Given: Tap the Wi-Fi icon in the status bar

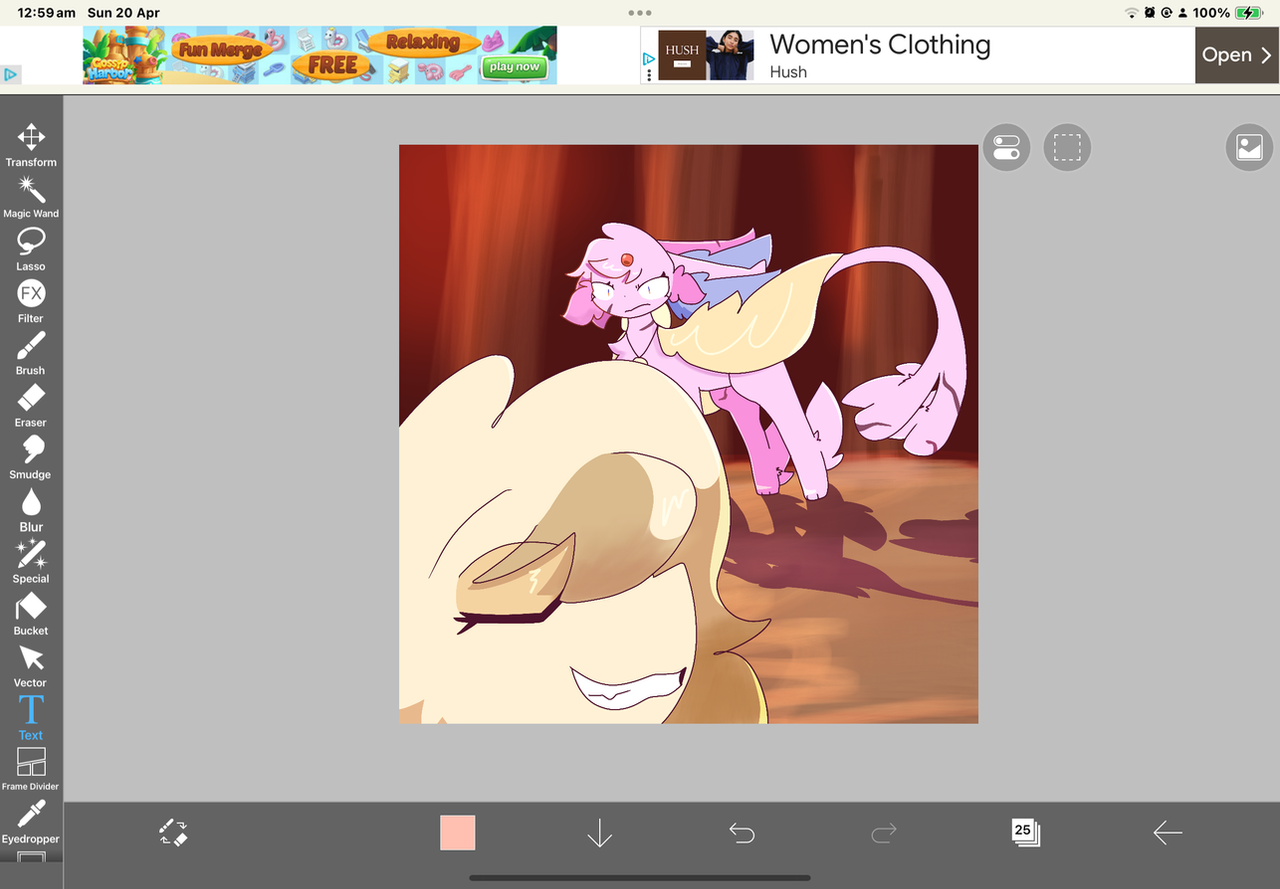Looking at the screenshot, I should (1132, 13).
